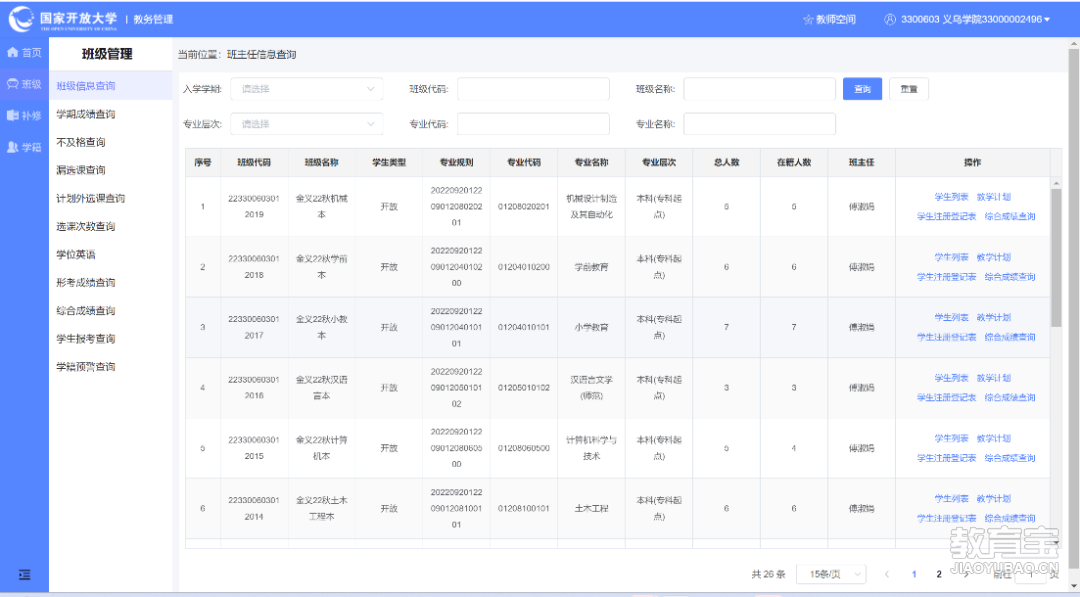Open 选课次数查询 in the side menu
1080x597 pixels.
point(86,226)
